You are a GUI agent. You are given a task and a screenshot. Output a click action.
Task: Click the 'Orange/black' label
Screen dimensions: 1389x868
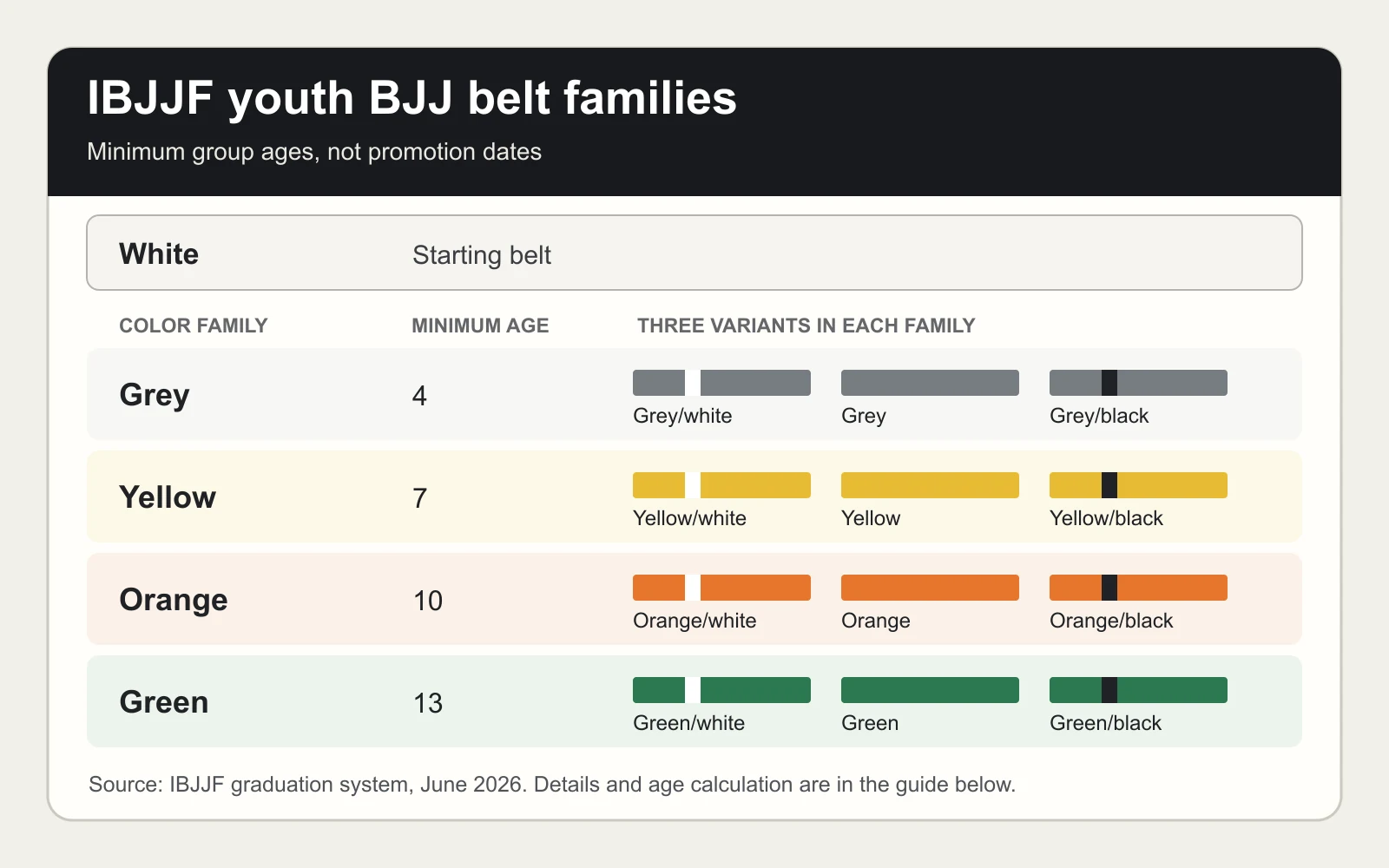coord(1111,621)
